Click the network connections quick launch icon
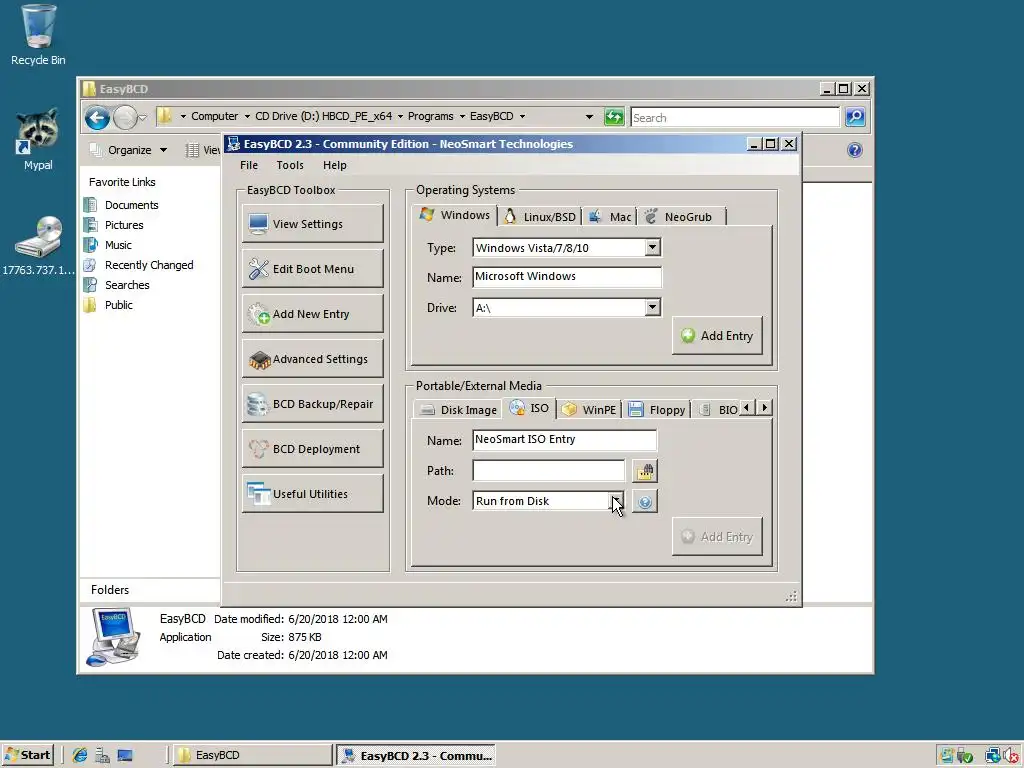The height and width of the screenshot is (768, 1024). pyautogui.click(x=103, y=755)
